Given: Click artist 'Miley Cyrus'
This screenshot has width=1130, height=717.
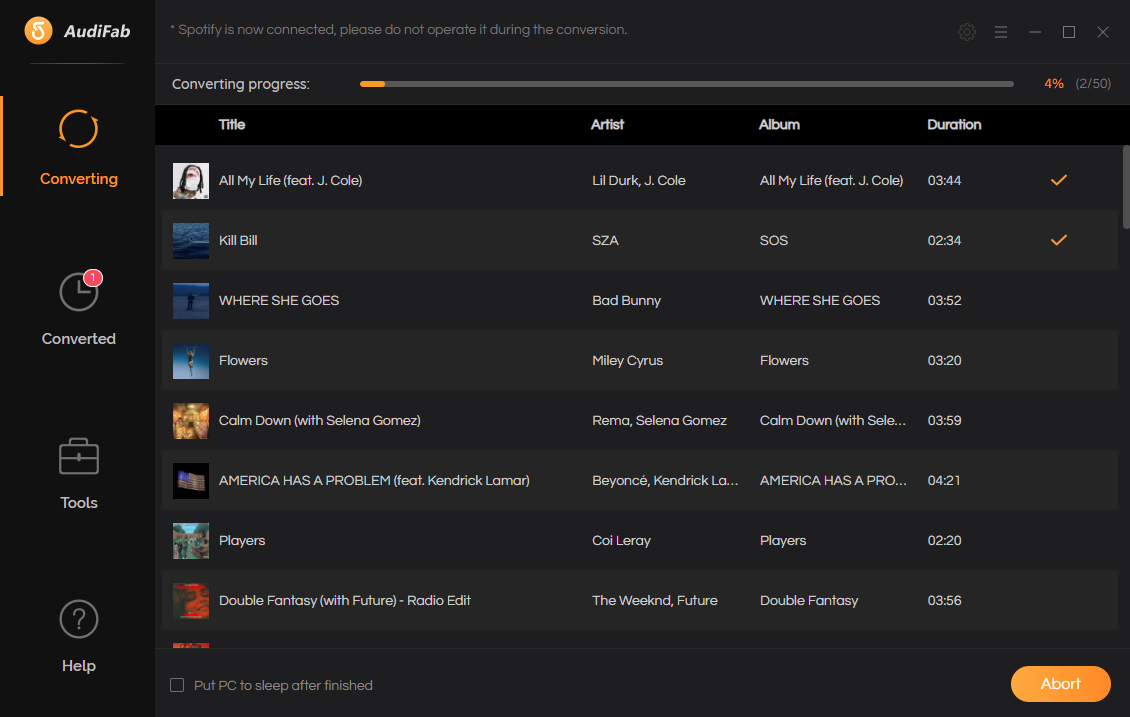Looking at the screenshot, I should (627, 360).
